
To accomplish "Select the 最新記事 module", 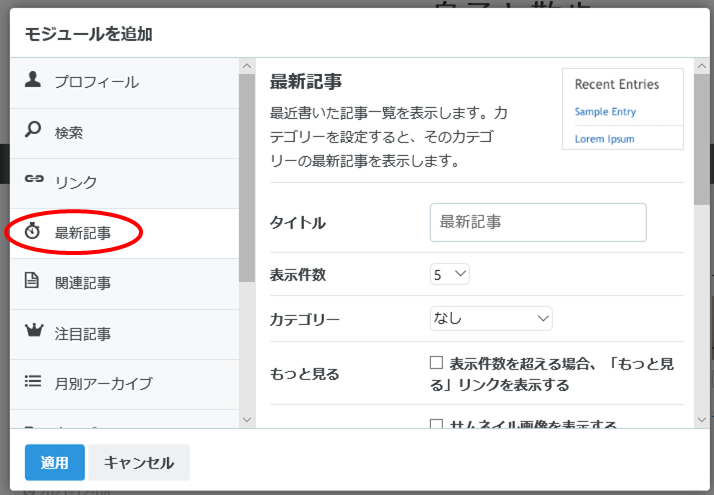I will coord(124,234).
